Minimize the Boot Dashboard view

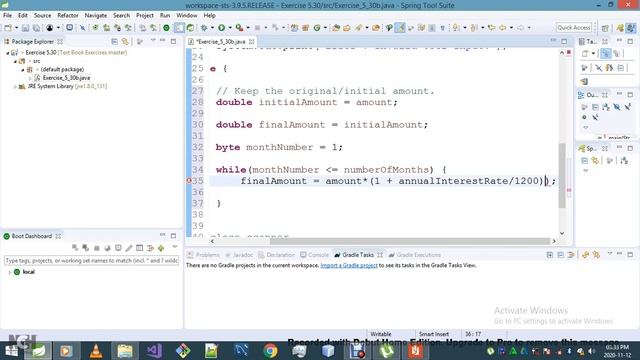[163, 235]
